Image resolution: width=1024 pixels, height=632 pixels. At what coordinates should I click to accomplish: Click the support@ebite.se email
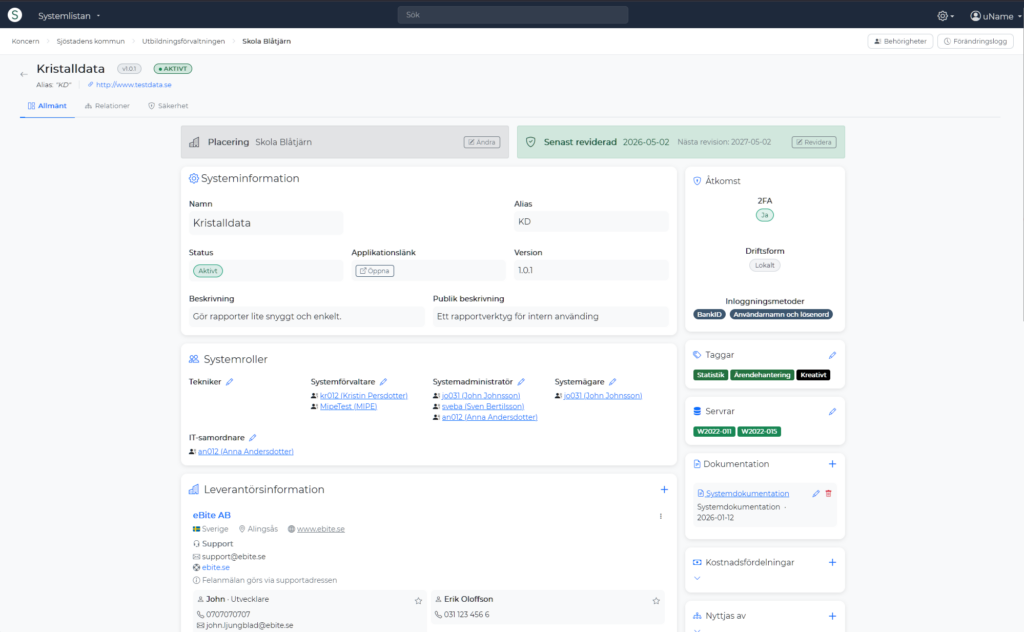tap(233, 557)
